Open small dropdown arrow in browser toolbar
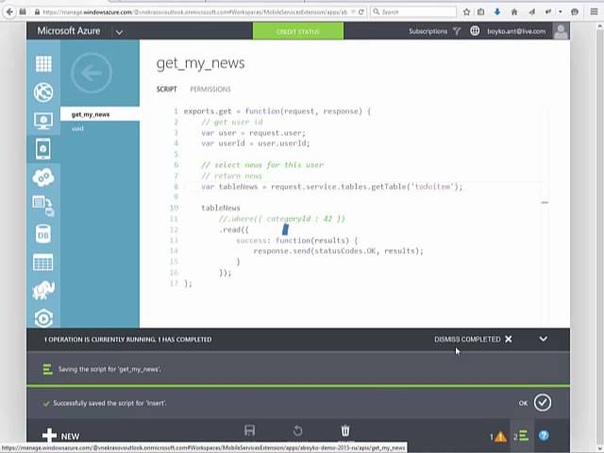Screen dimensions: 604x453 point(560,12)
